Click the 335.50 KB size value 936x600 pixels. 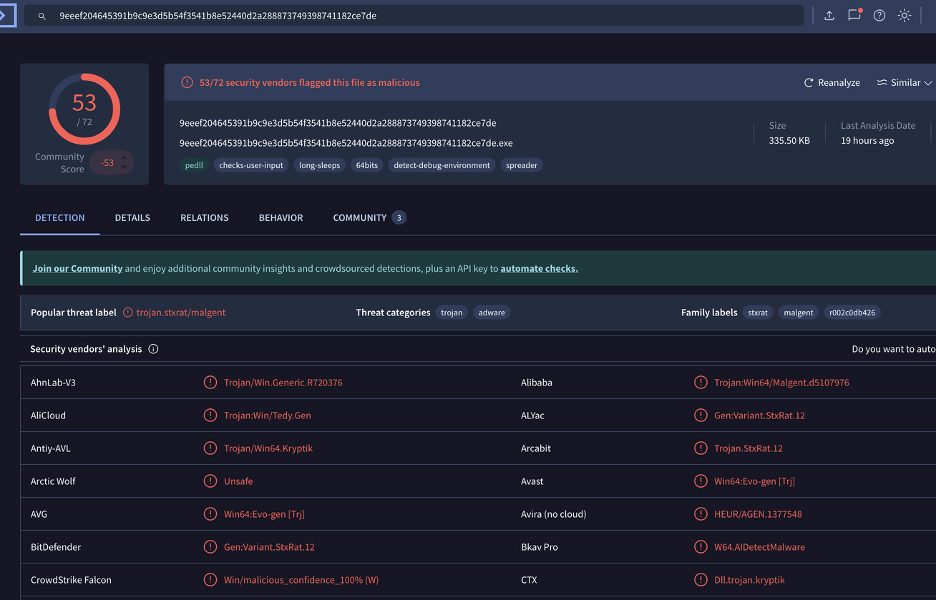tap(789, 141)
